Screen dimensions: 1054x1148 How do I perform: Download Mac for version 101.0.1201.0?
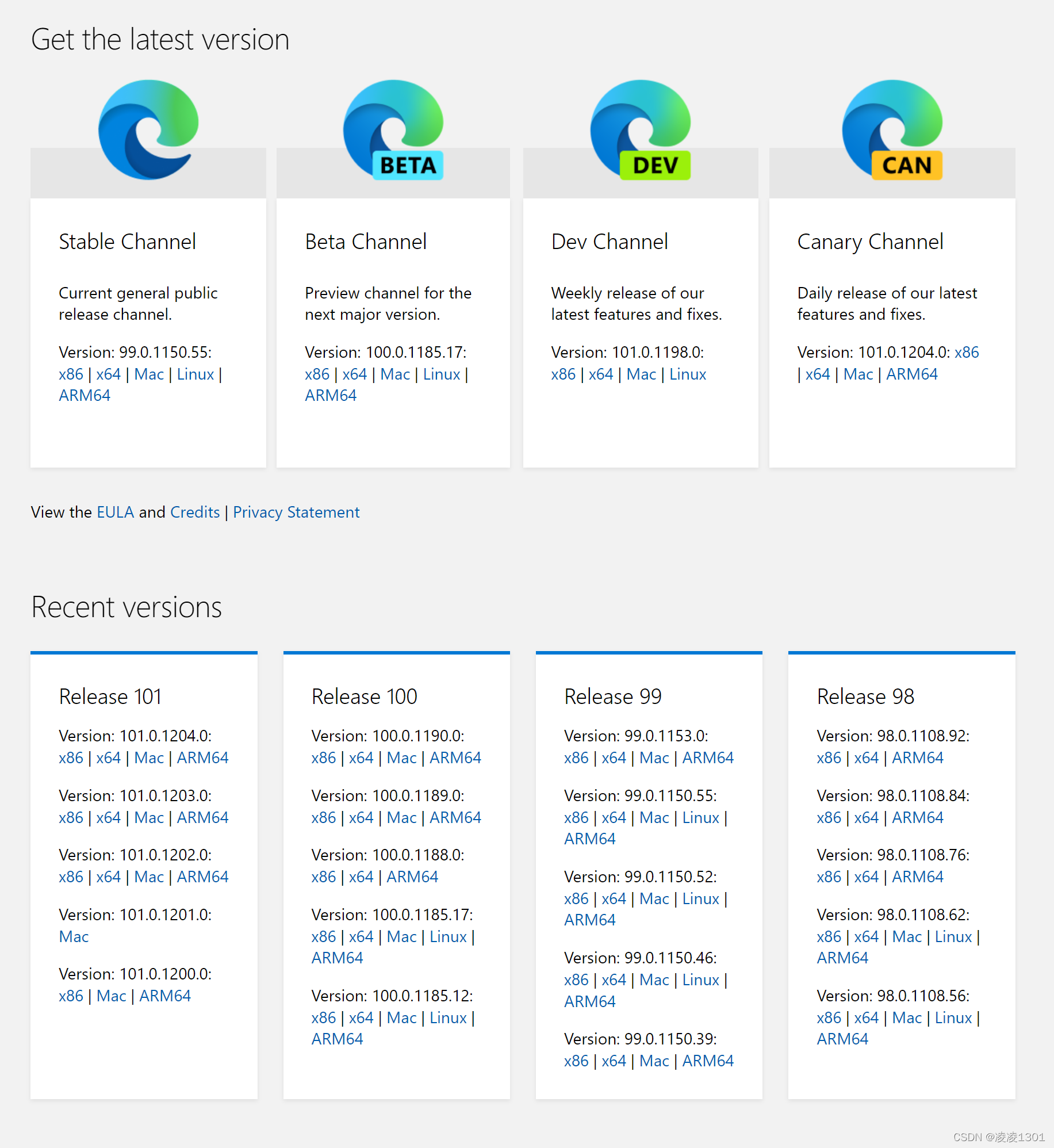(x=74, y=936)
